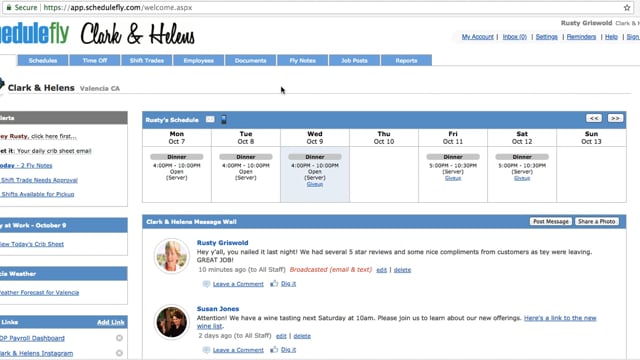640x360 pixels.
Task: Click the mobile phone icon in Rusty's Schedule
Action: [224, 119]
